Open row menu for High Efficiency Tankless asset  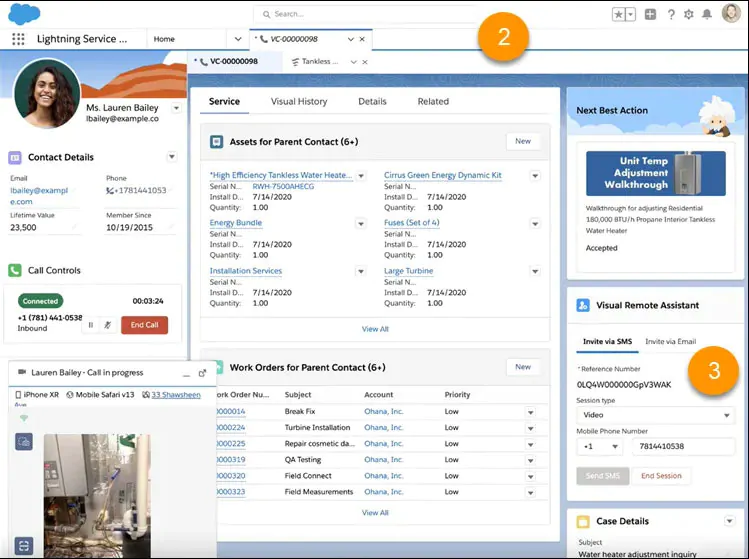tap(361, 176)
